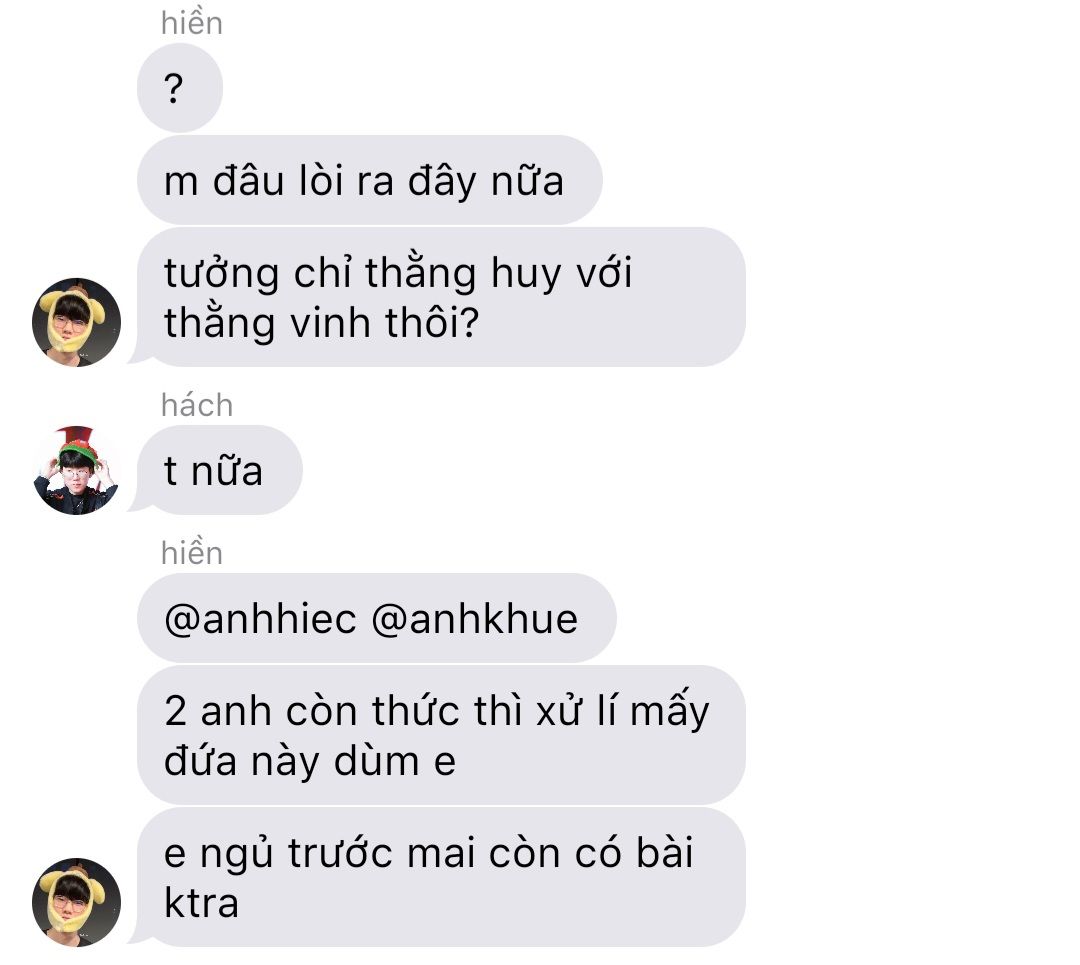This screenshot has width=1080, height=965.
Task: Click the word "dùm" in hiền's request message
Action: pyautogui.click(x=376, y=761)
